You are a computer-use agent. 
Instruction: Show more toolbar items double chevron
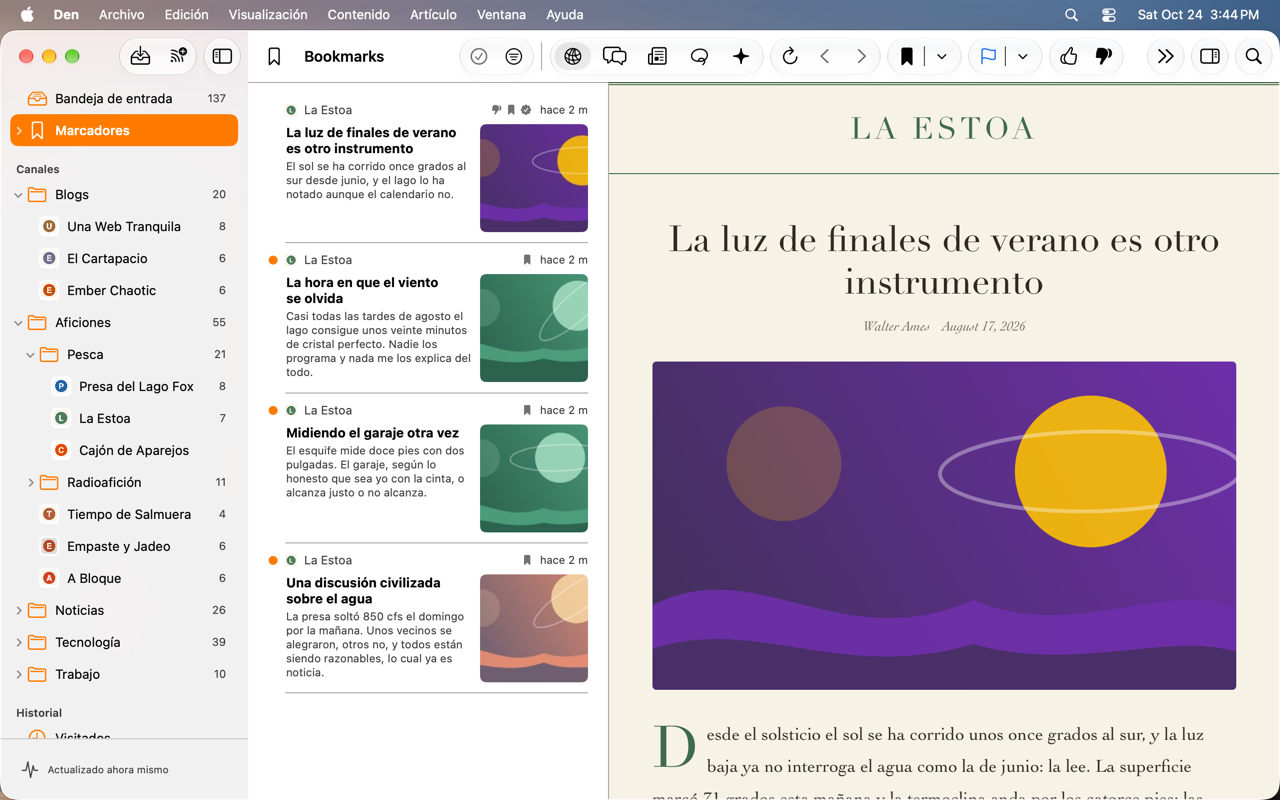[x=1165, y=57]
